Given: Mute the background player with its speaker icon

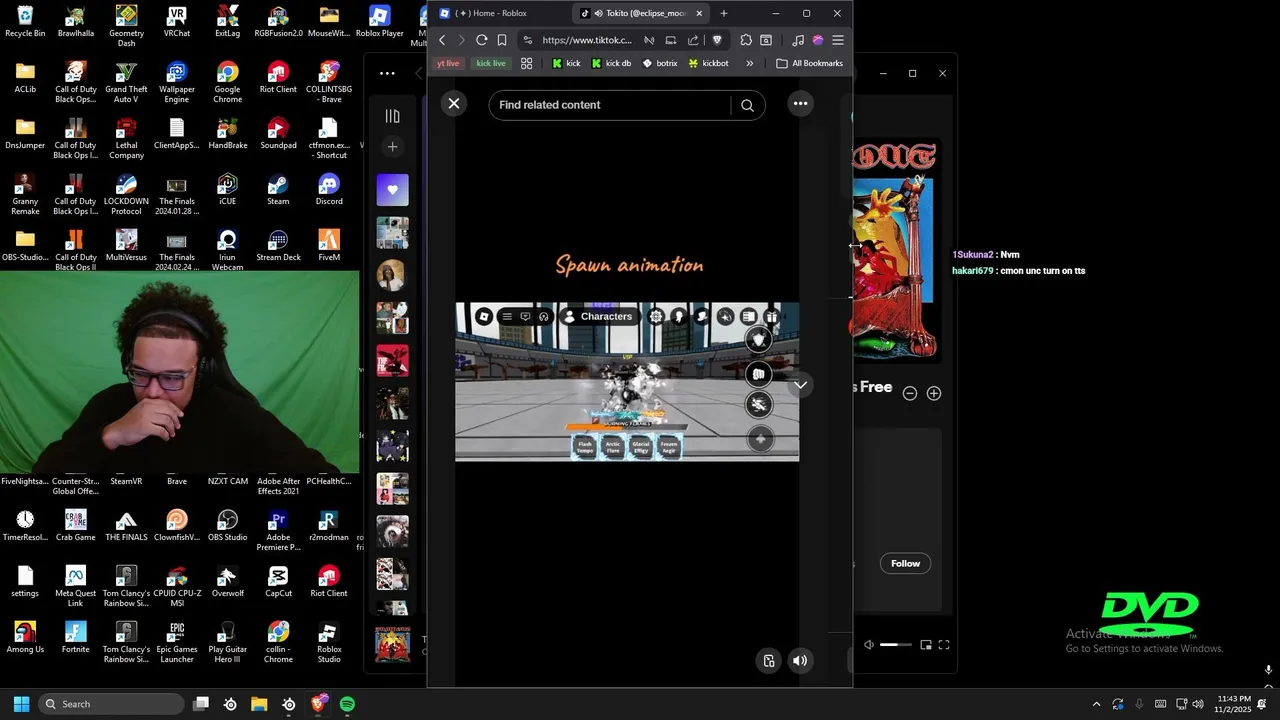Looking at the screenshot, I should pyautogui.click(x=868, y=645).
